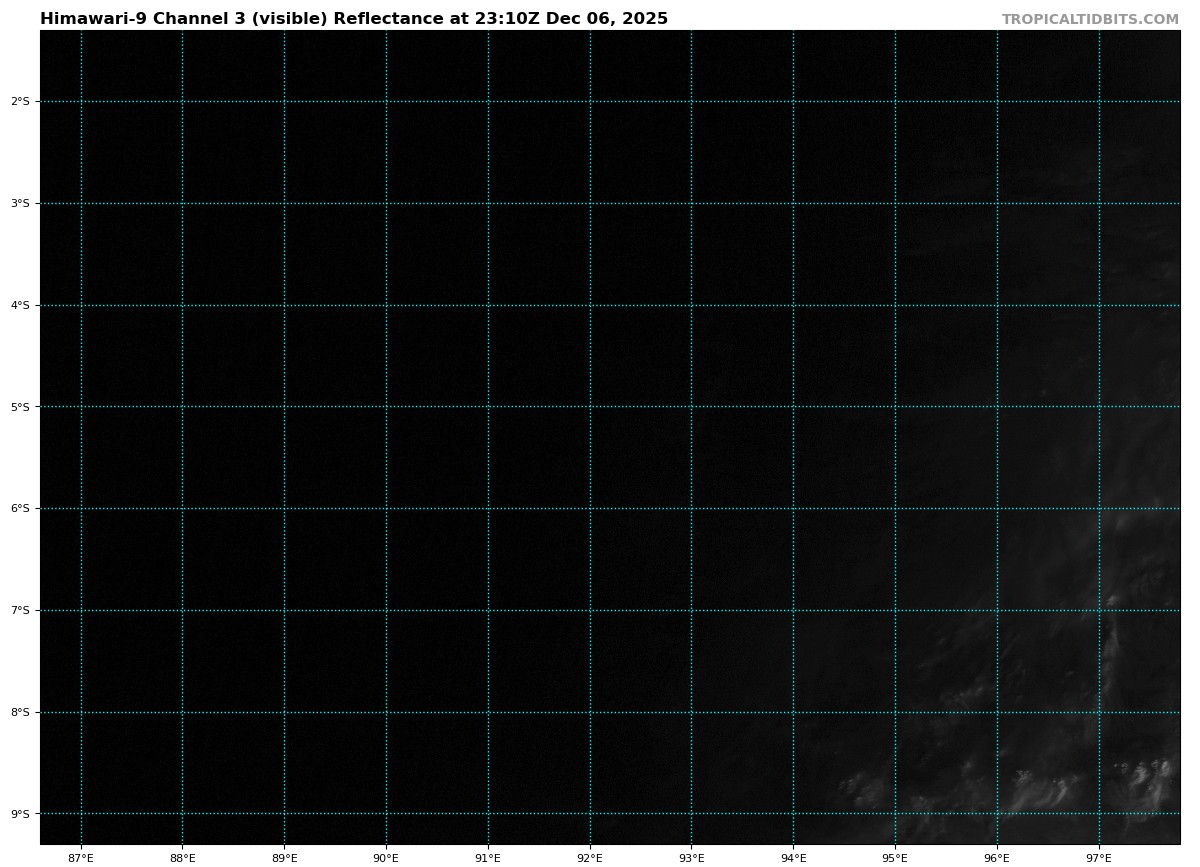Click the 92°E longitude axis label
This screenshot has height=867, width=1200.
coord(590,857)
